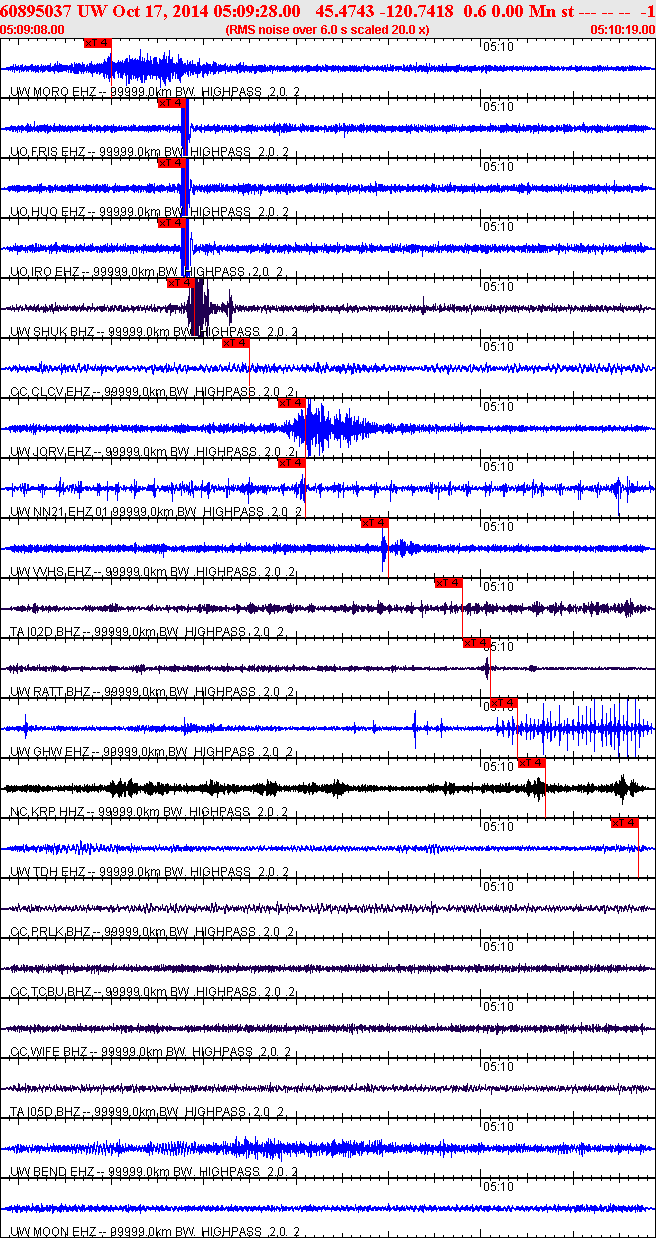This screenshot has height=1238, width=656.
Task: Click station label 'UW SHUK BHZ'
Action: [x=50, y=331]
